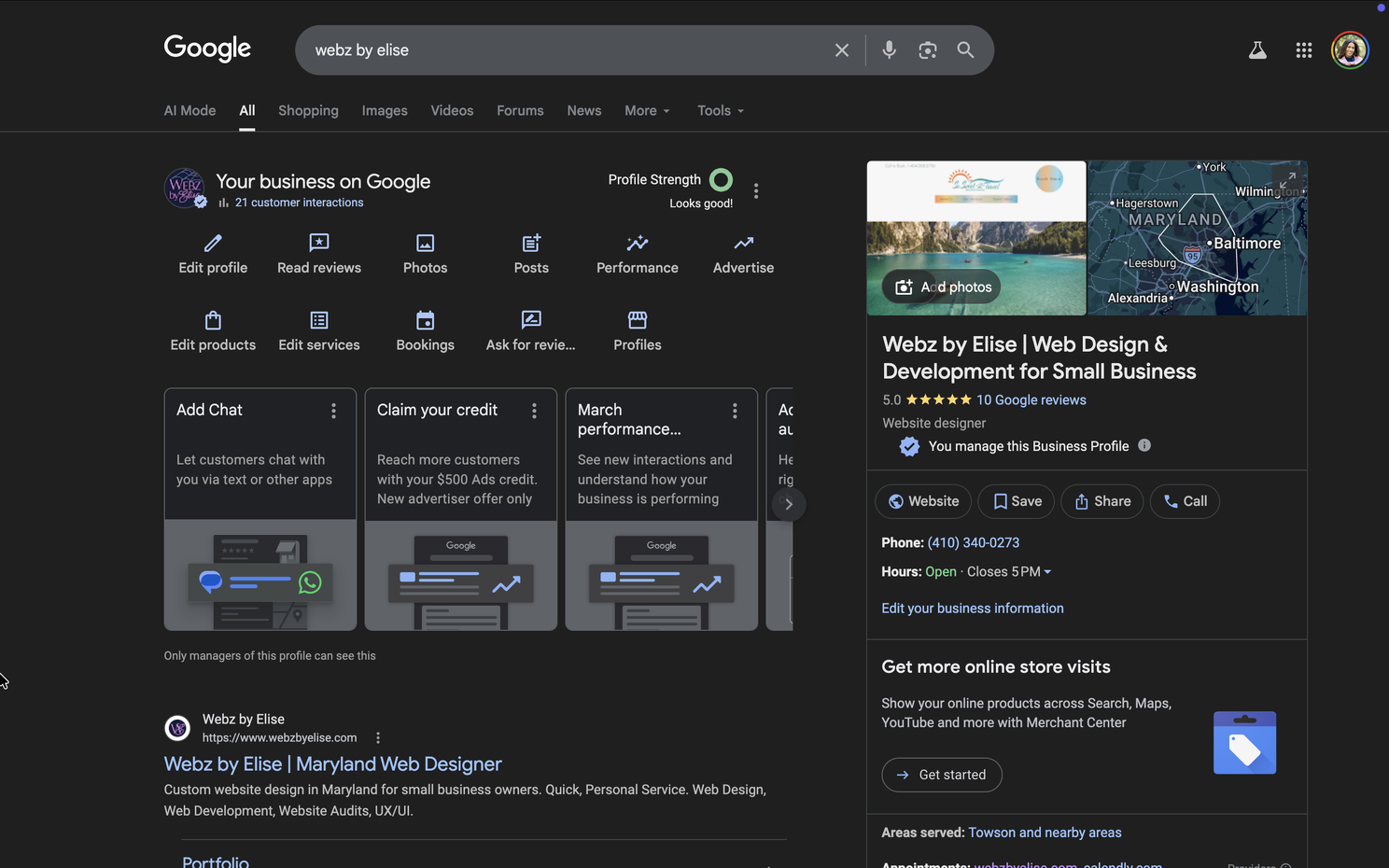Open search by image (Lens) icon

[x=927, y=50]
